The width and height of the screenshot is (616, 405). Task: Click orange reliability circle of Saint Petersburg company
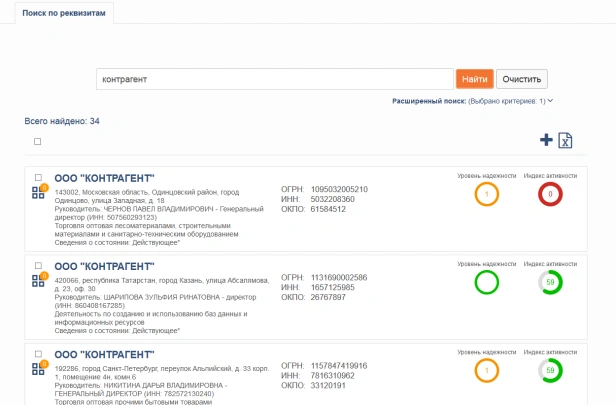pos(486,370)
